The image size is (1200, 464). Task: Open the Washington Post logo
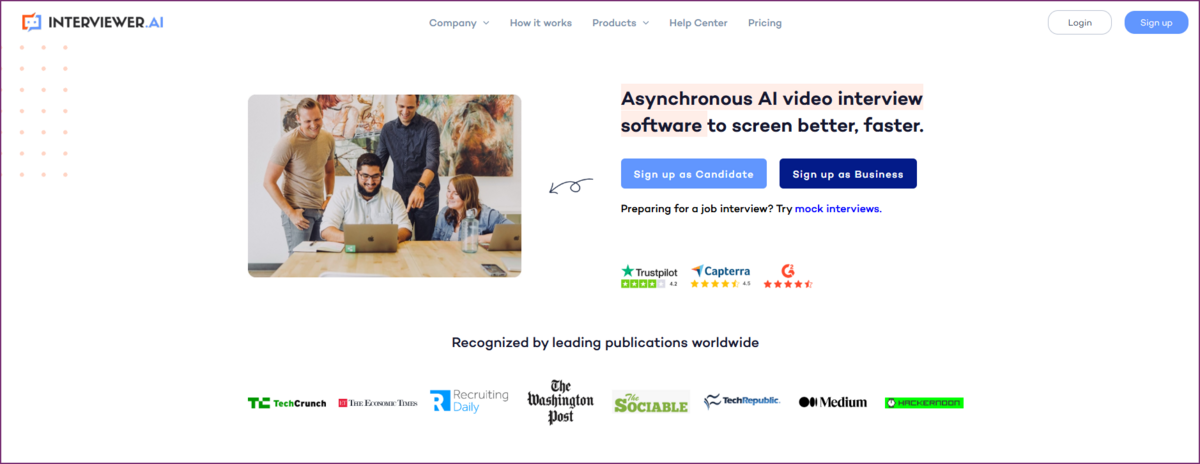(x=560, y=402)
